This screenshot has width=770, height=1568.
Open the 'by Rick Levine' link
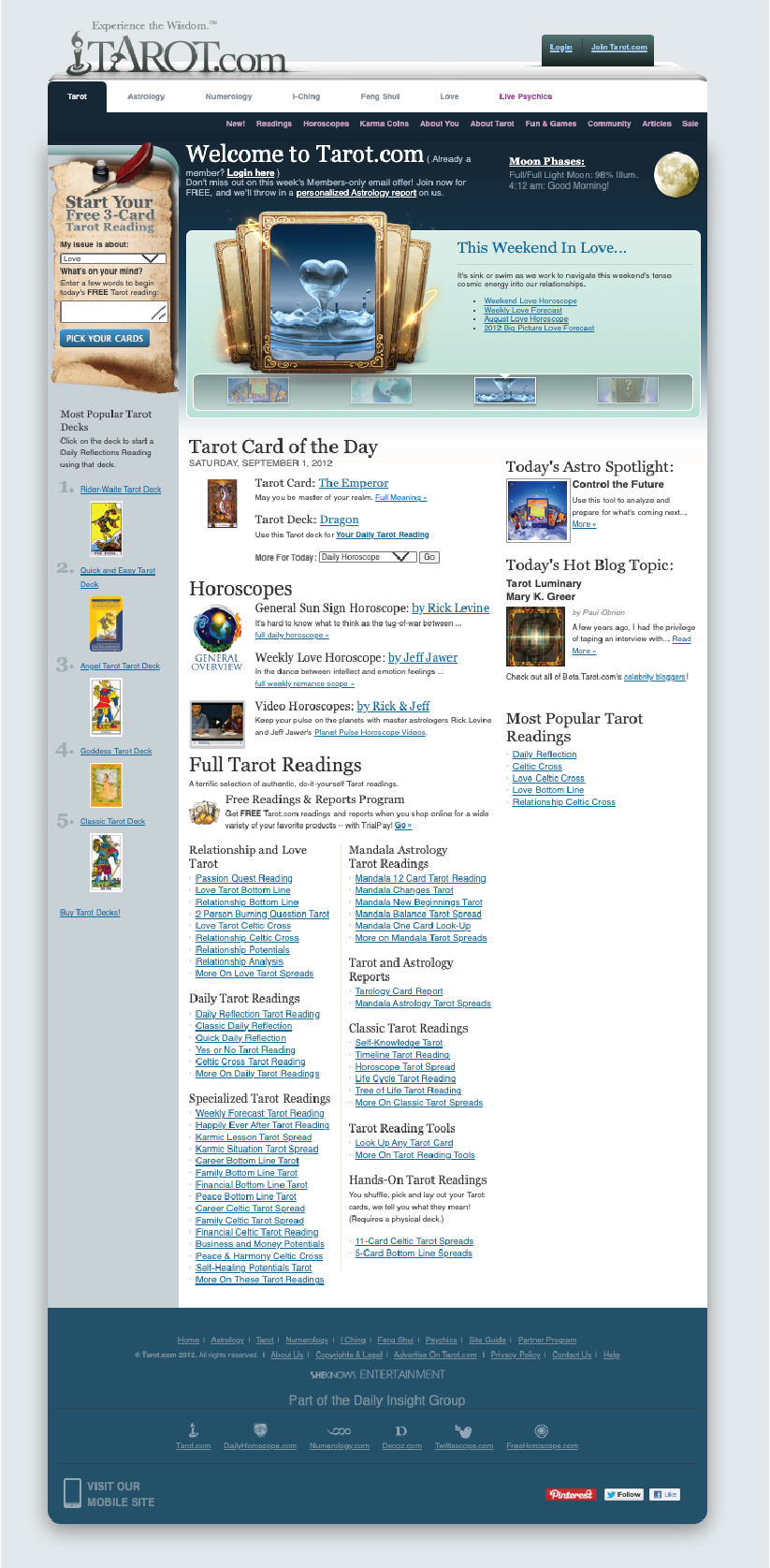(451, 608)
